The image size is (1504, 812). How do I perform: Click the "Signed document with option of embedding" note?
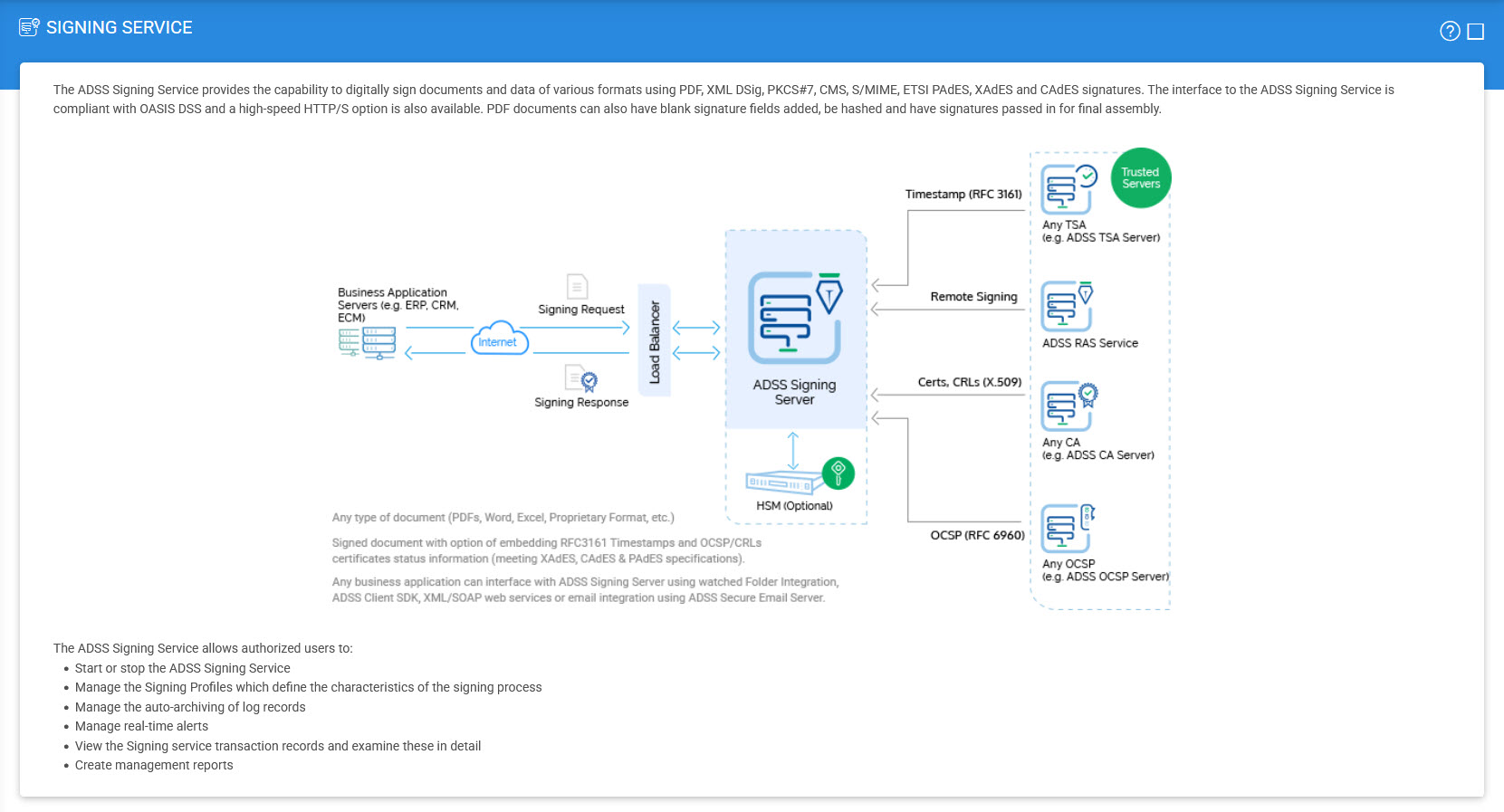547,550
